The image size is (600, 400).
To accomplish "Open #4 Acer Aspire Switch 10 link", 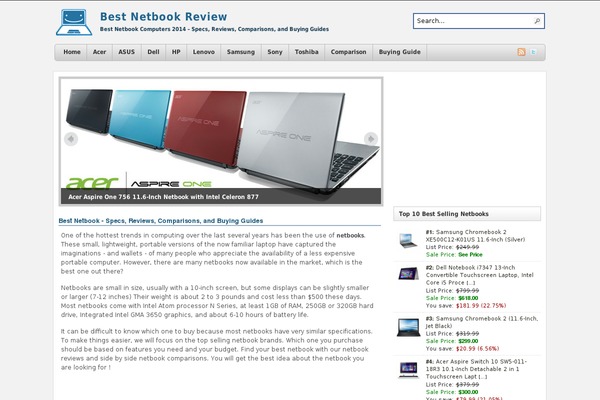I will pos(476,369).
